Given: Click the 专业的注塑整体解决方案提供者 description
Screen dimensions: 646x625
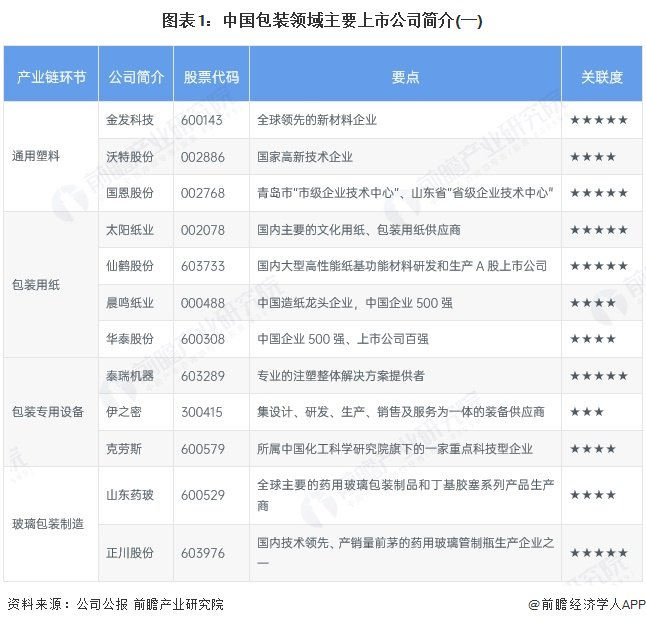Looking at the screenshot, I should point(341,376).
